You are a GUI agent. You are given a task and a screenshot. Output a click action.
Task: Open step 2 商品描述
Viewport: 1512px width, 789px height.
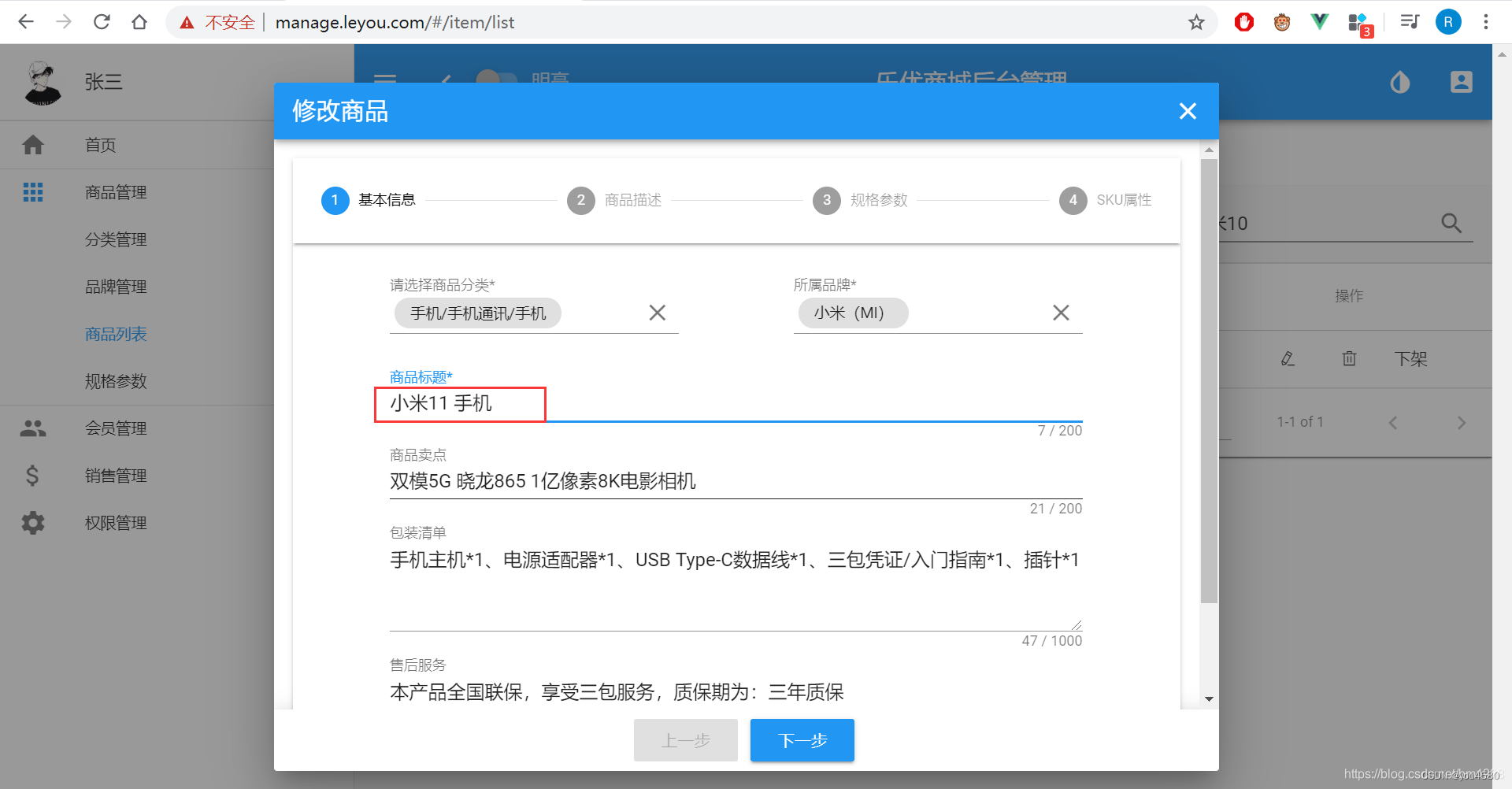(x=614, y=200)
